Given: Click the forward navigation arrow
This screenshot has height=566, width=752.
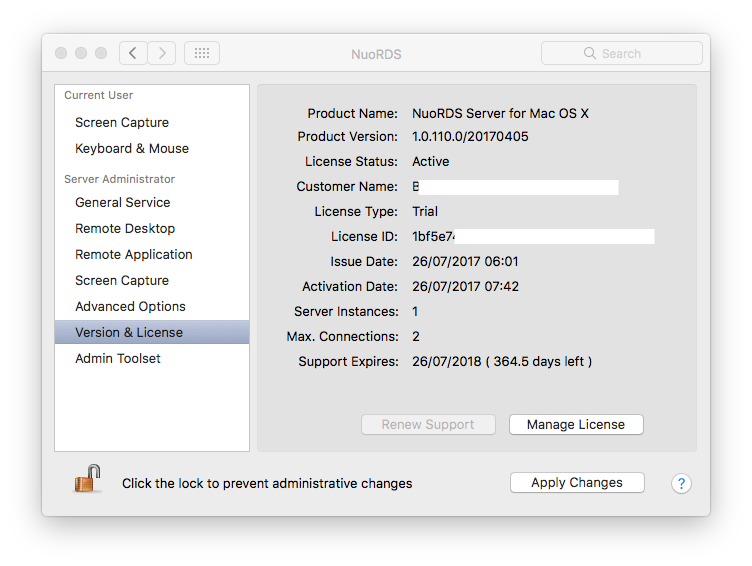Looking at the screenshot, I should tap(162, 53).
